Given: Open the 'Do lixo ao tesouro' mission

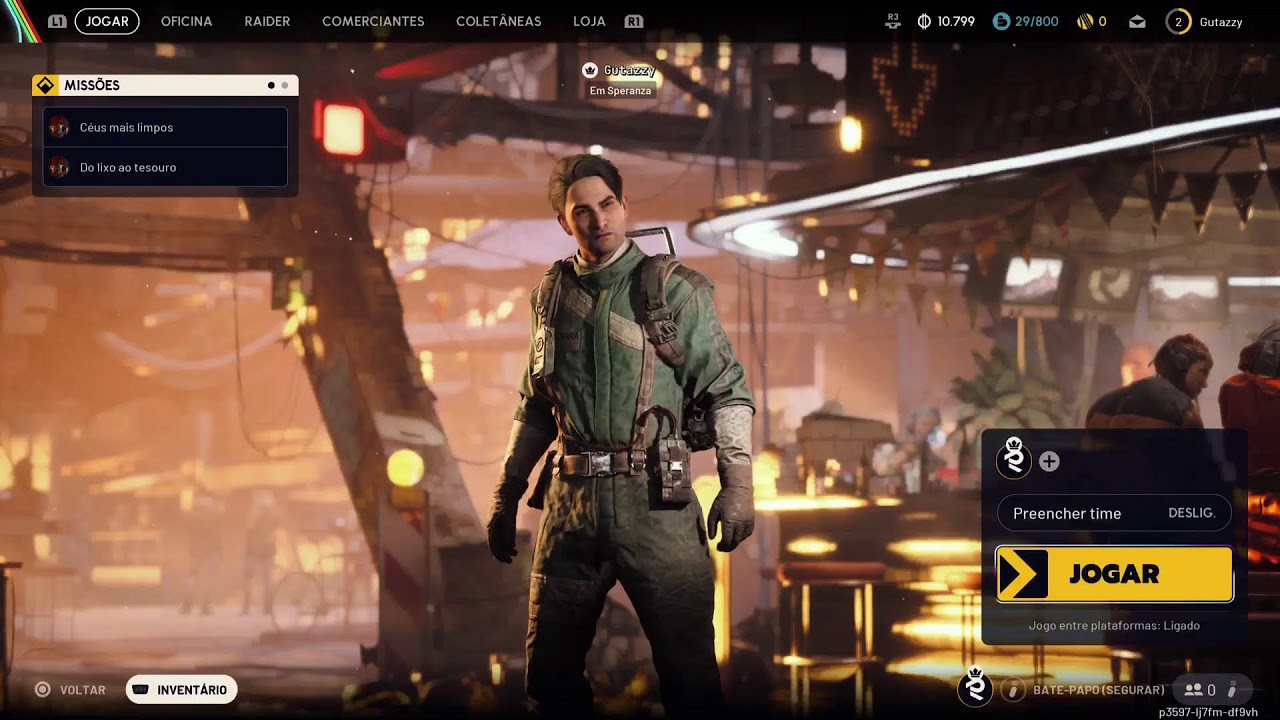Looking at the screenshot, I should coord(165,167).
